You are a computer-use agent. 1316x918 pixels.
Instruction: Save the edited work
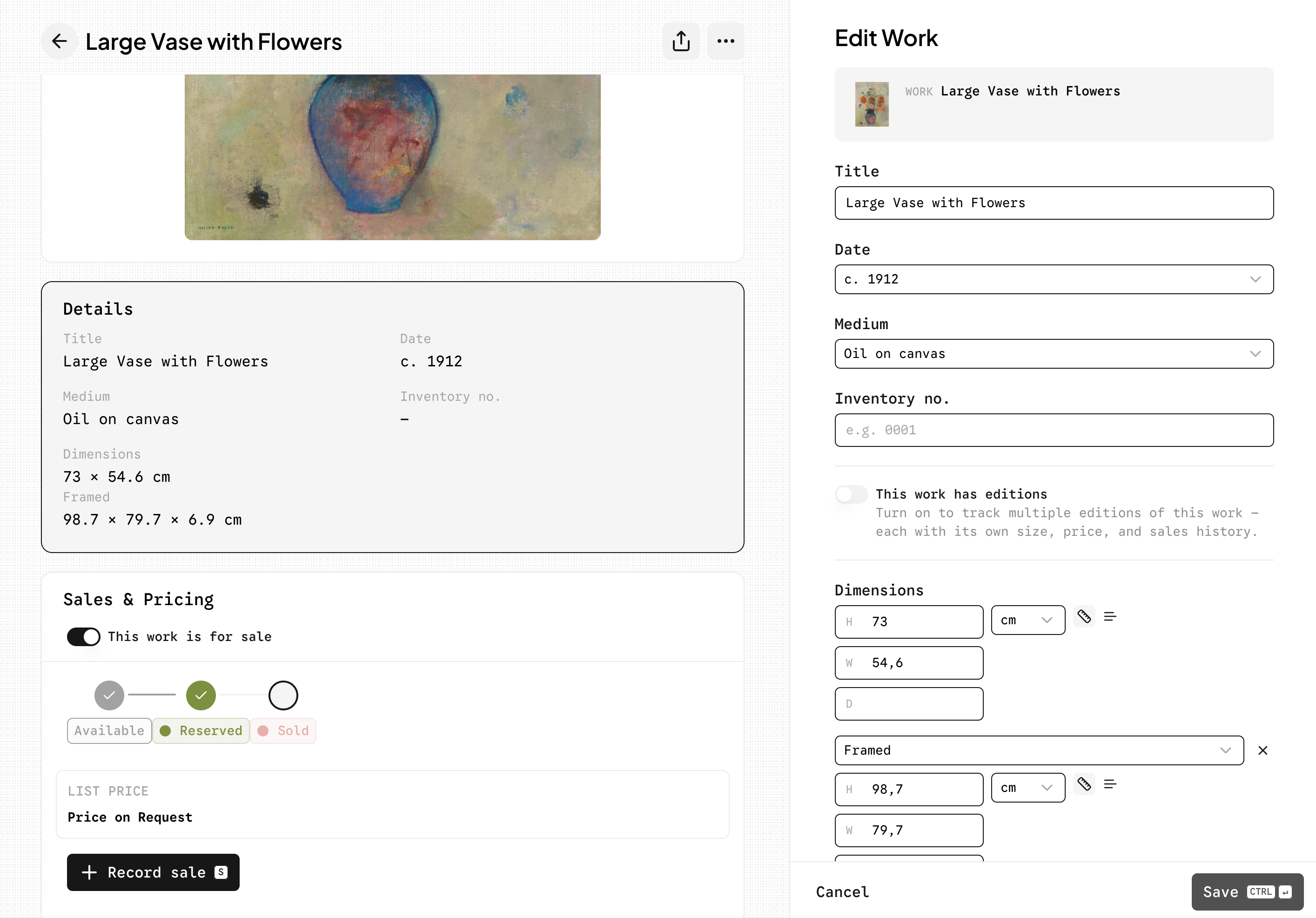pyautogui.click(x=1247, y=891)
